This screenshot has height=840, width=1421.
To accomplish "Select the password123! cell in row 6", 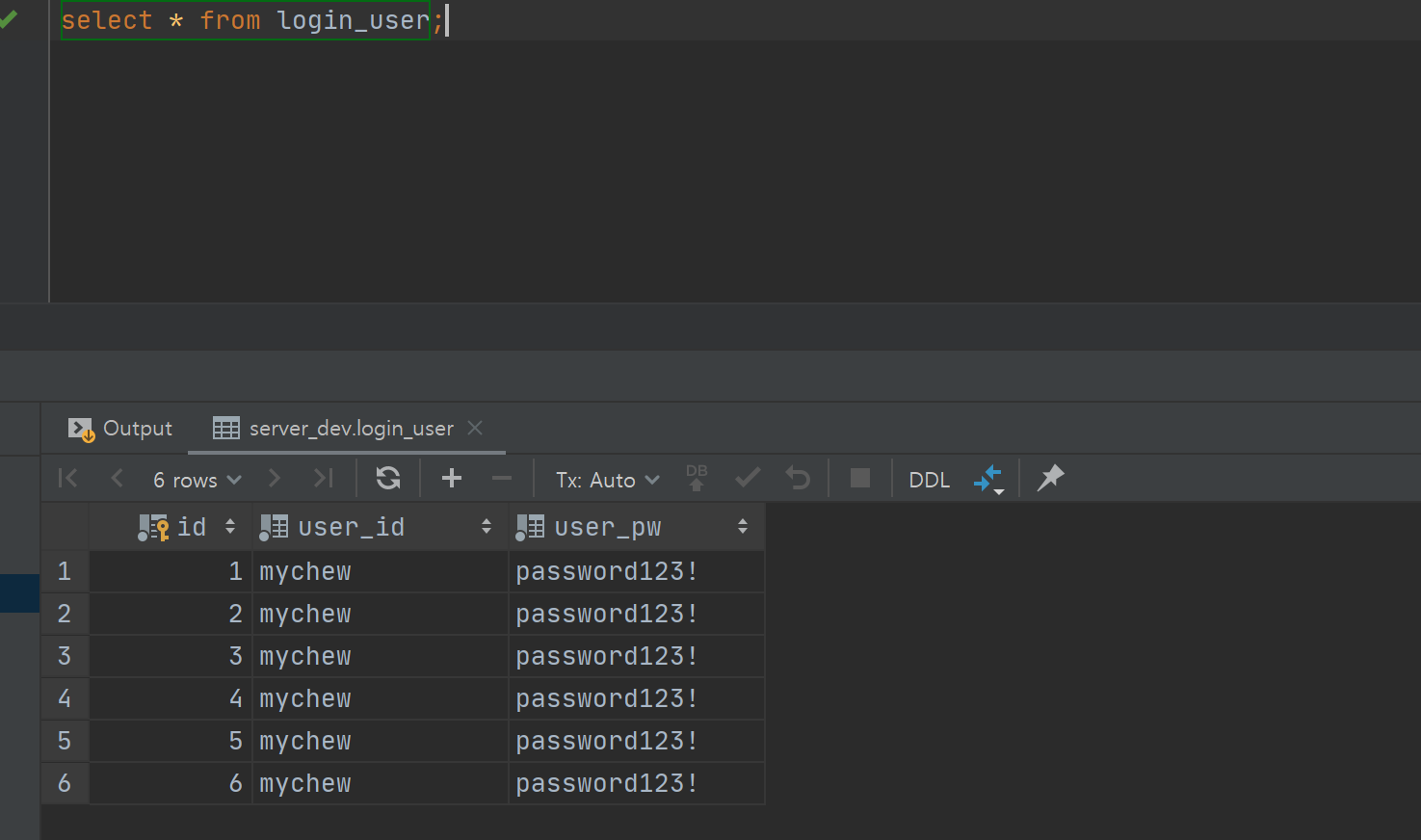I will [x=637, y=783].
